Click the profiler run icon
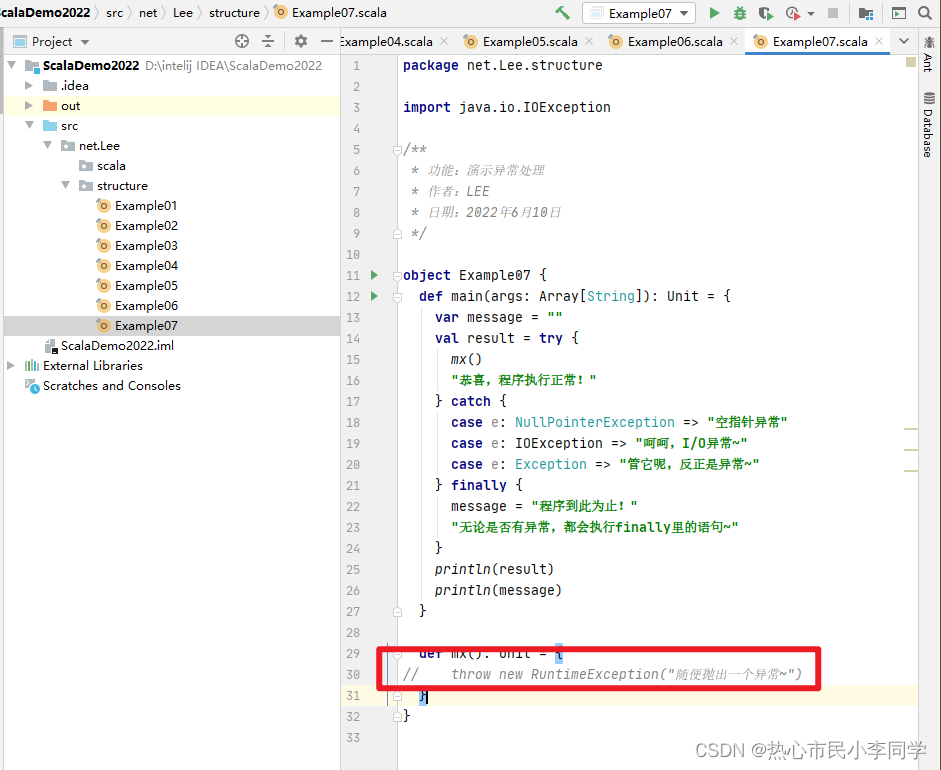This screenshot has width=941, height=770. (793, 13)
